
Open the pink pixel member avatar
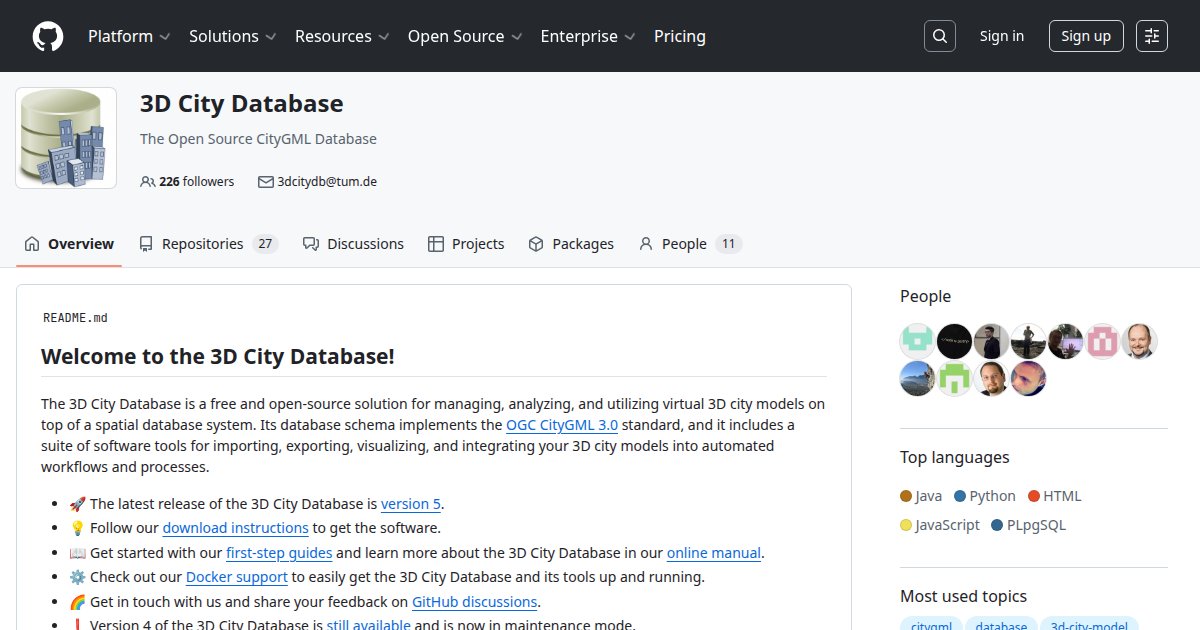1102,341
